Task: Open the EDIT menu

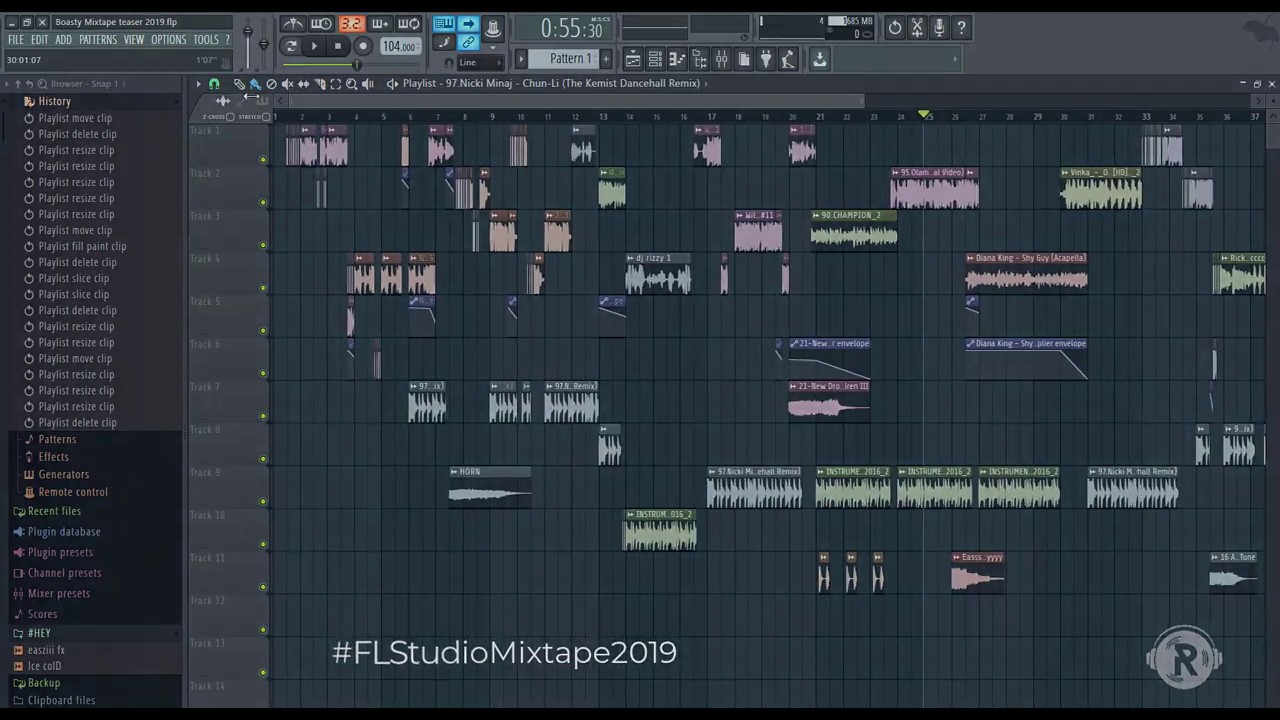Action: [39, 40]
